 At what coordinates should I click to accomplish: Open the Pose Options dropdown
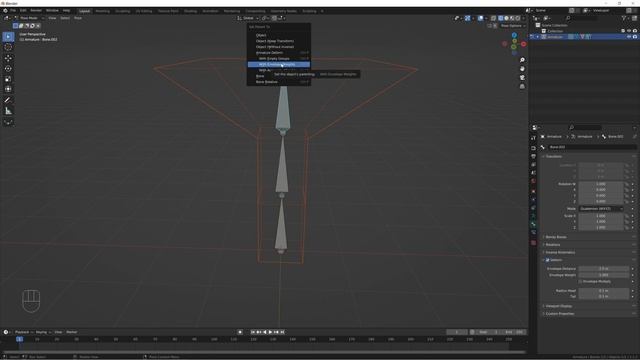coord(513,26)
